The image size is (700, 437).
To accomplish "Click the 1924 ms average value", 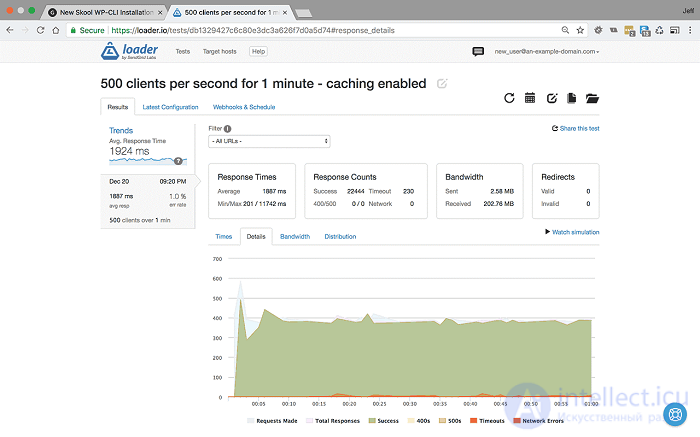I will (129, 151).
